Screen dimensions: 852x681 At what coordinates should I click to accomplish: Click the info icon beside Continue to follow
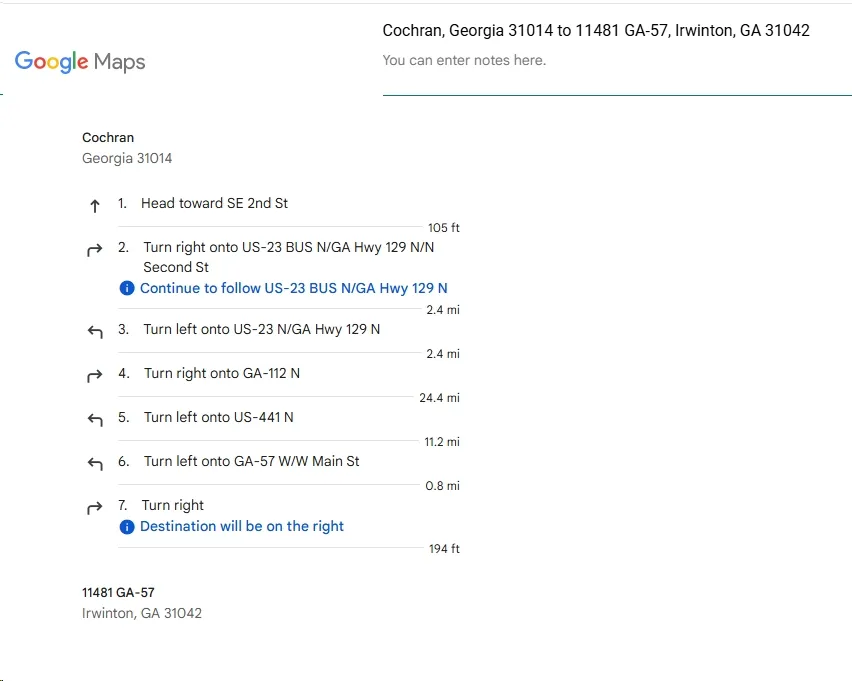[x=127, y=288]
